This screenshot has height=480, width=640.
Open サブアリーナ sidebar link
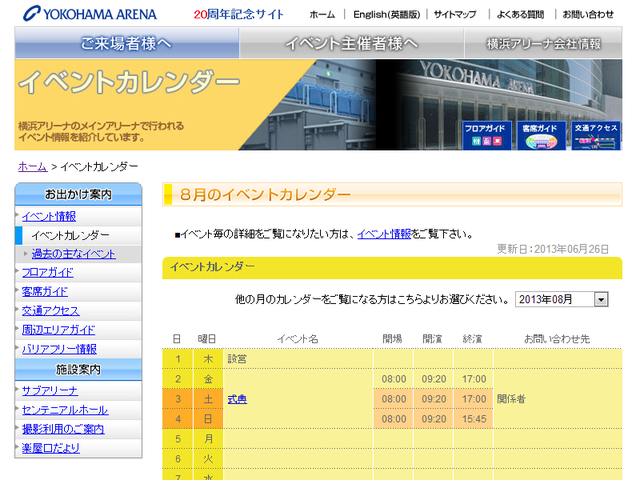tap(49, 391)
